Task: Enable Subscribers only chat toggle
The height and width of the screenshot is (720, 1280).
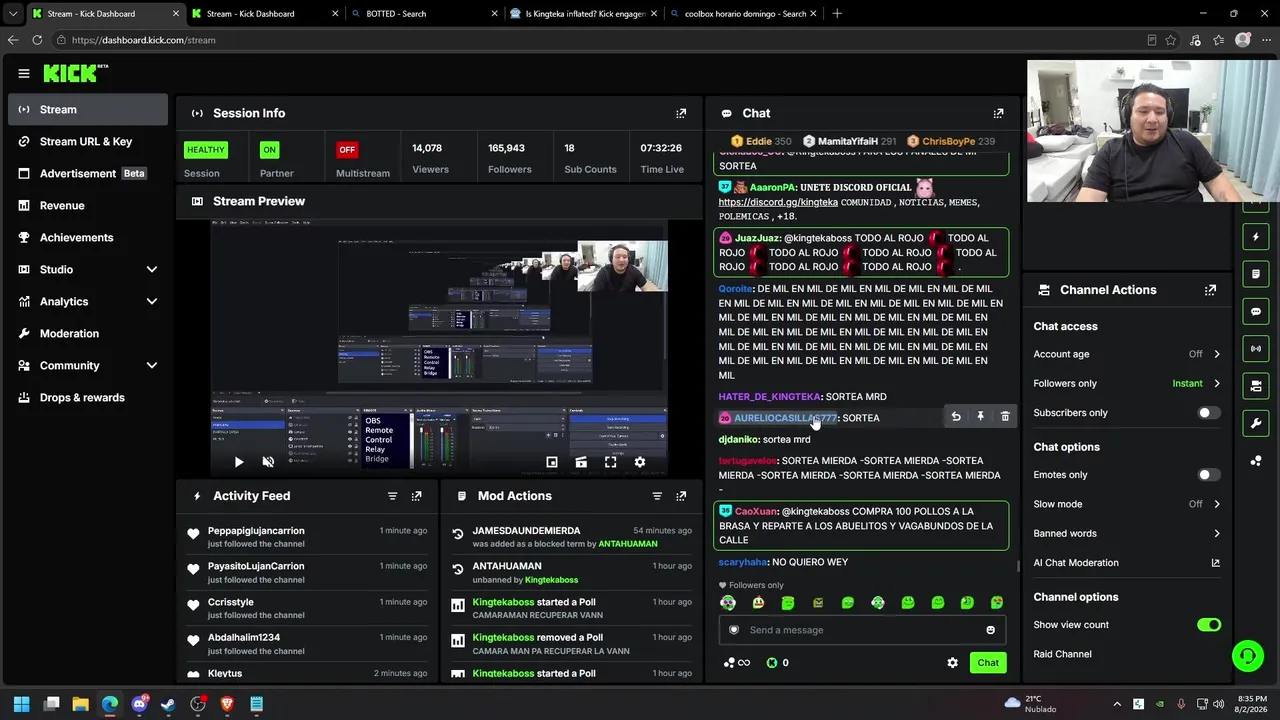Action: [1209, 413]
